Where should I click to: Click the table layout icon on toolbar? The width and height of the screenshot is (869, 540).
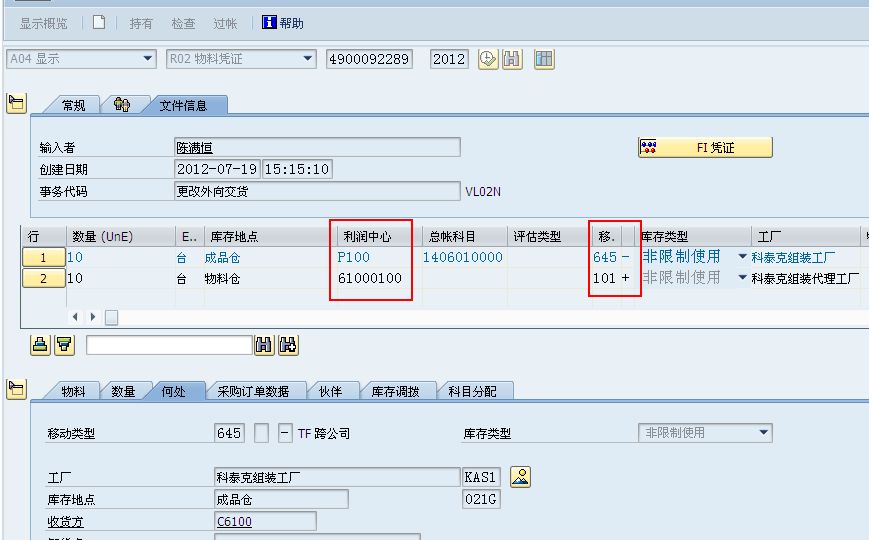(x=544, y=59)
